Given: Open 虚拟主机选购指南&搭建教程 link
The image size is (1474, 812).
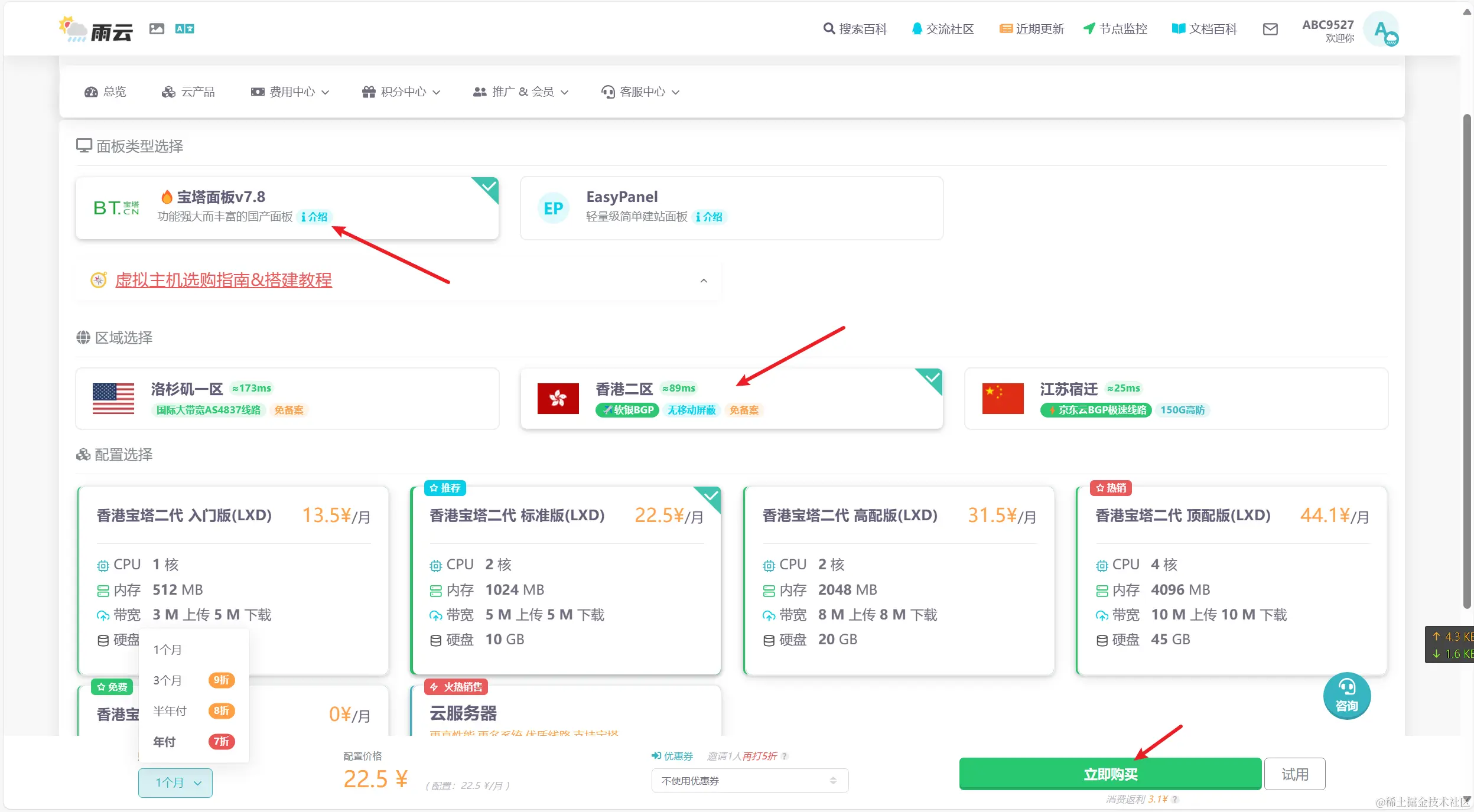Looking at the screenshot, I should tap(223, 280).
